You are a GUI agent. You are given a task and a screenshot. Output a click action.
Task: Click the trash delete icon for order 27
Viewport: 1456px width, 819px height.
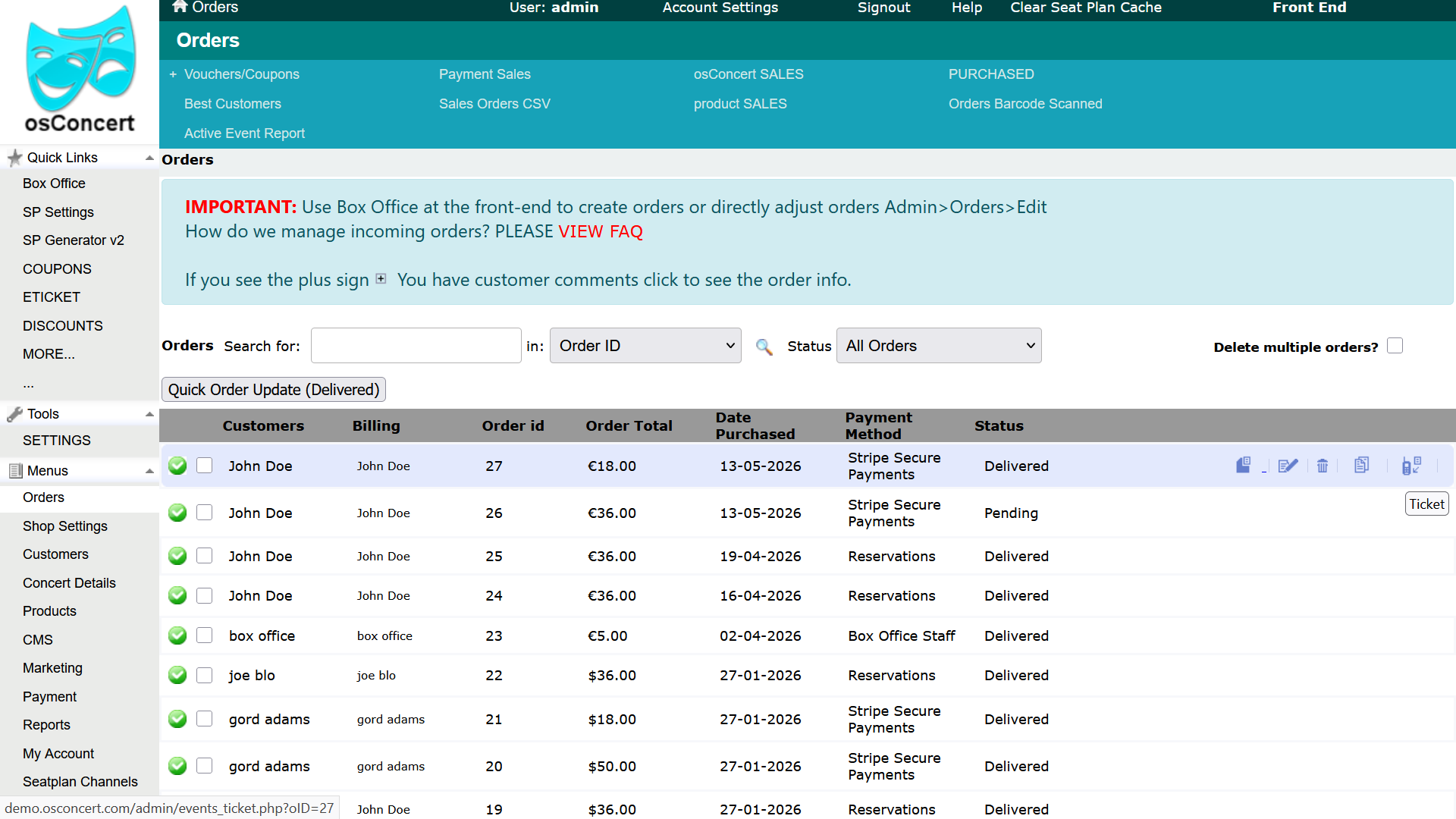(x=1323, y=466)
